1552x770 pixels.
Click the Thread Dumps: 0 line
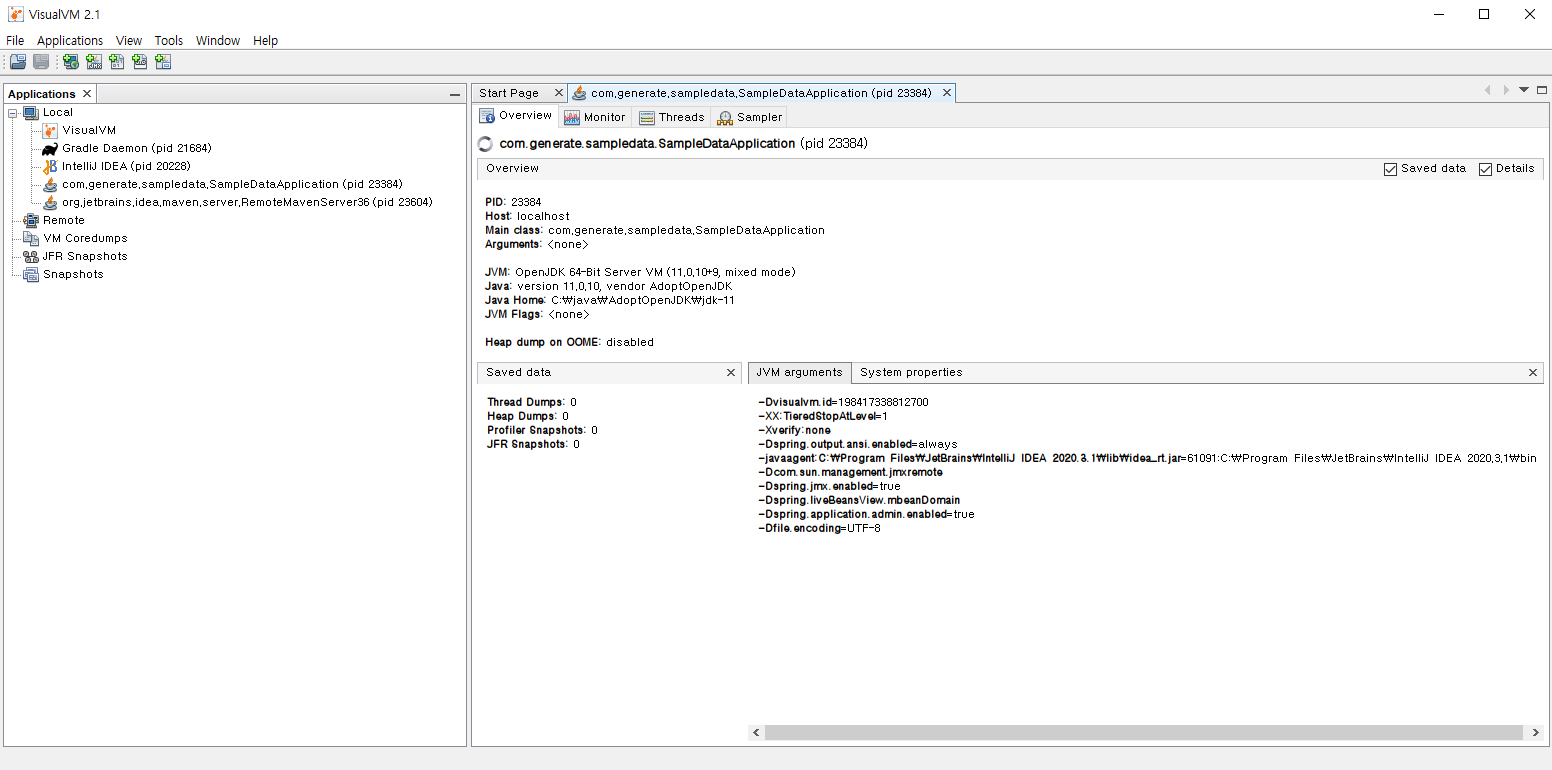coord(532,402)
